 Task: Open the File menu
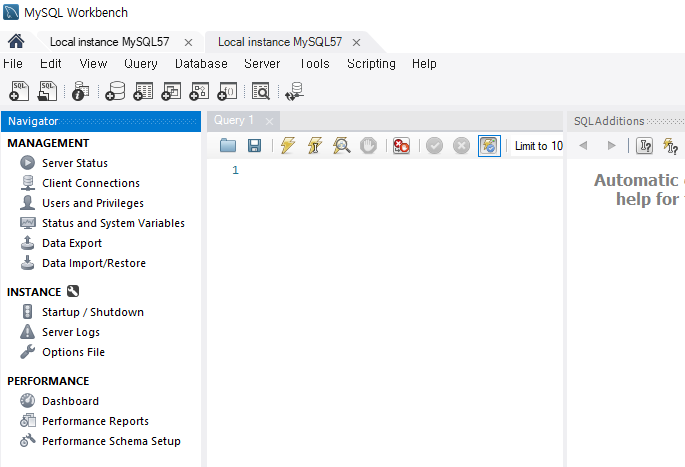[x=13, y=64]
